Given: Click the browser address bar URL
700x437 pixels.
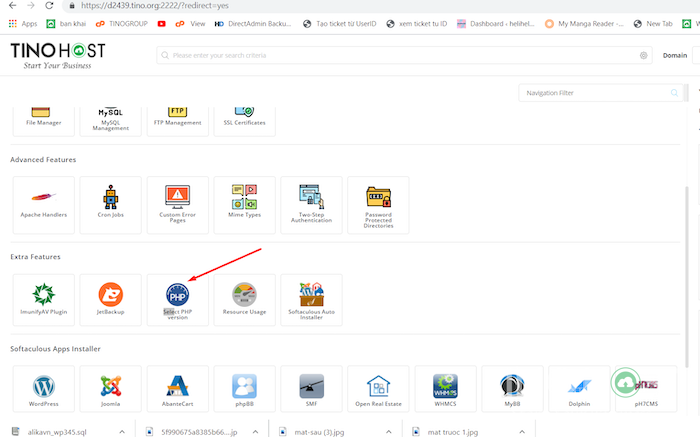Looking at the screenshot, I should 154,6.
